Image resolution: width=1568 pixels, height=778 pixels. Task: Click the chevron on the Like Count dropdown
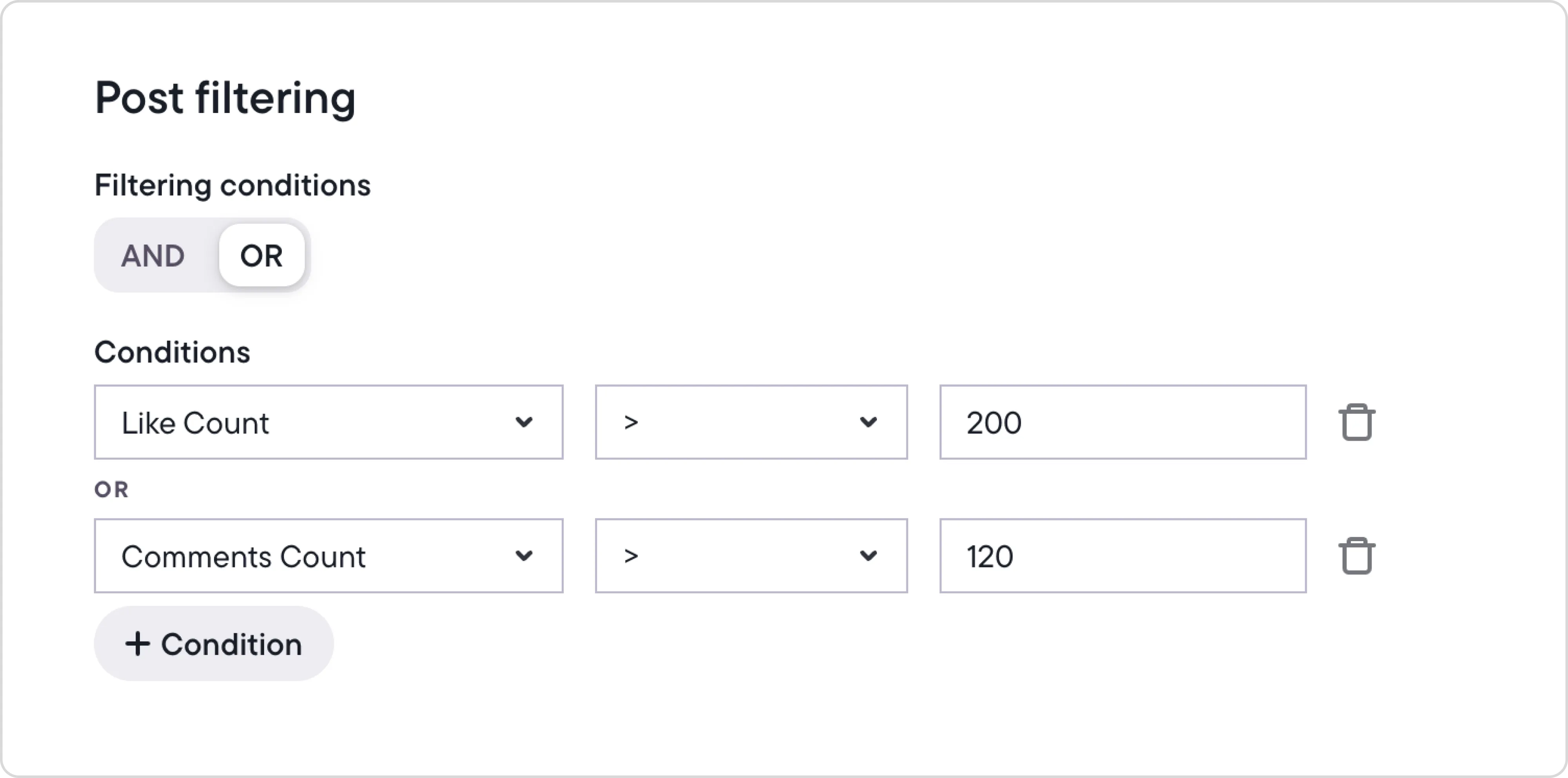coord(524,422)
